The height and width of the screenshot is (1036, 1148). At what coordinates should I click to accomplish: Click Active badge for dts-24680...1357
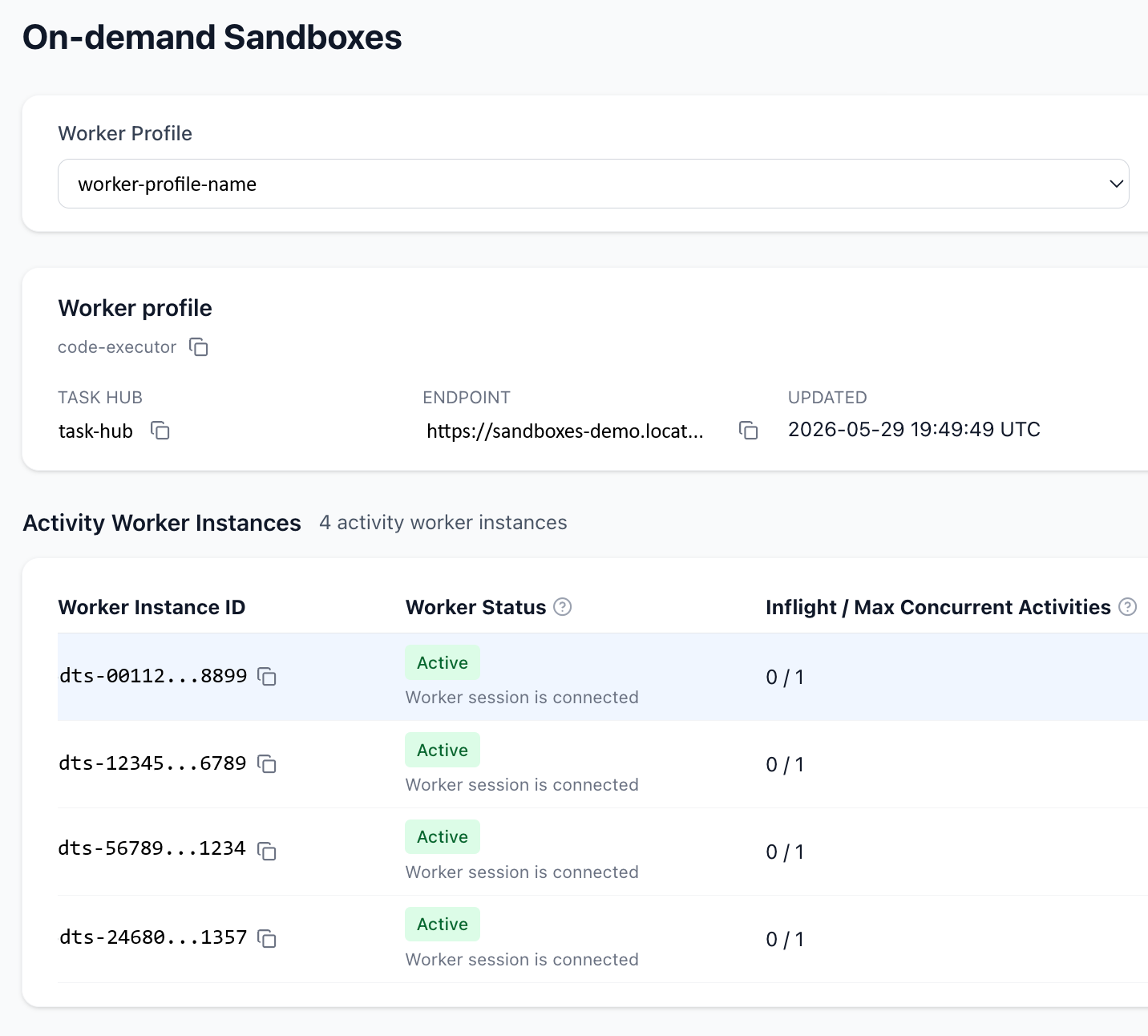[443, 924]
